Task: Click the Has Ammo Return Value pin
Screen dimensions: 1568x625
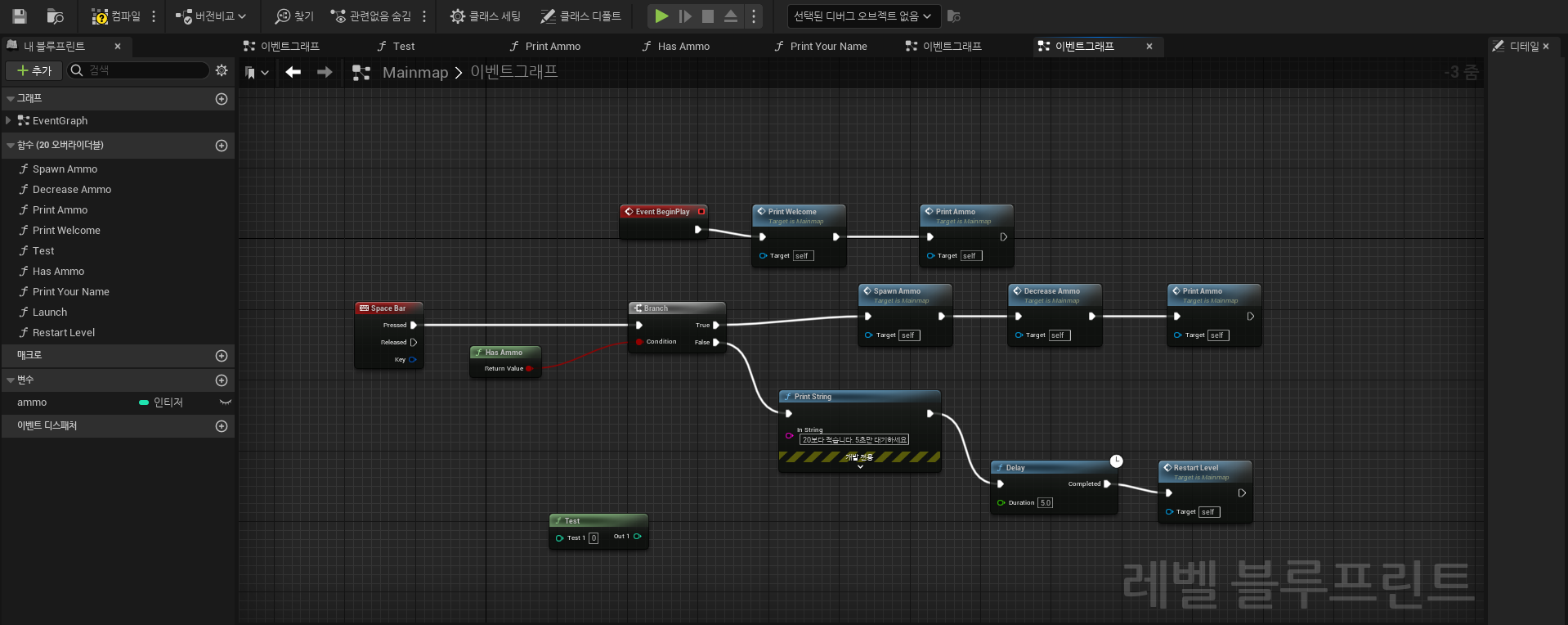Action: coord(529,368)
